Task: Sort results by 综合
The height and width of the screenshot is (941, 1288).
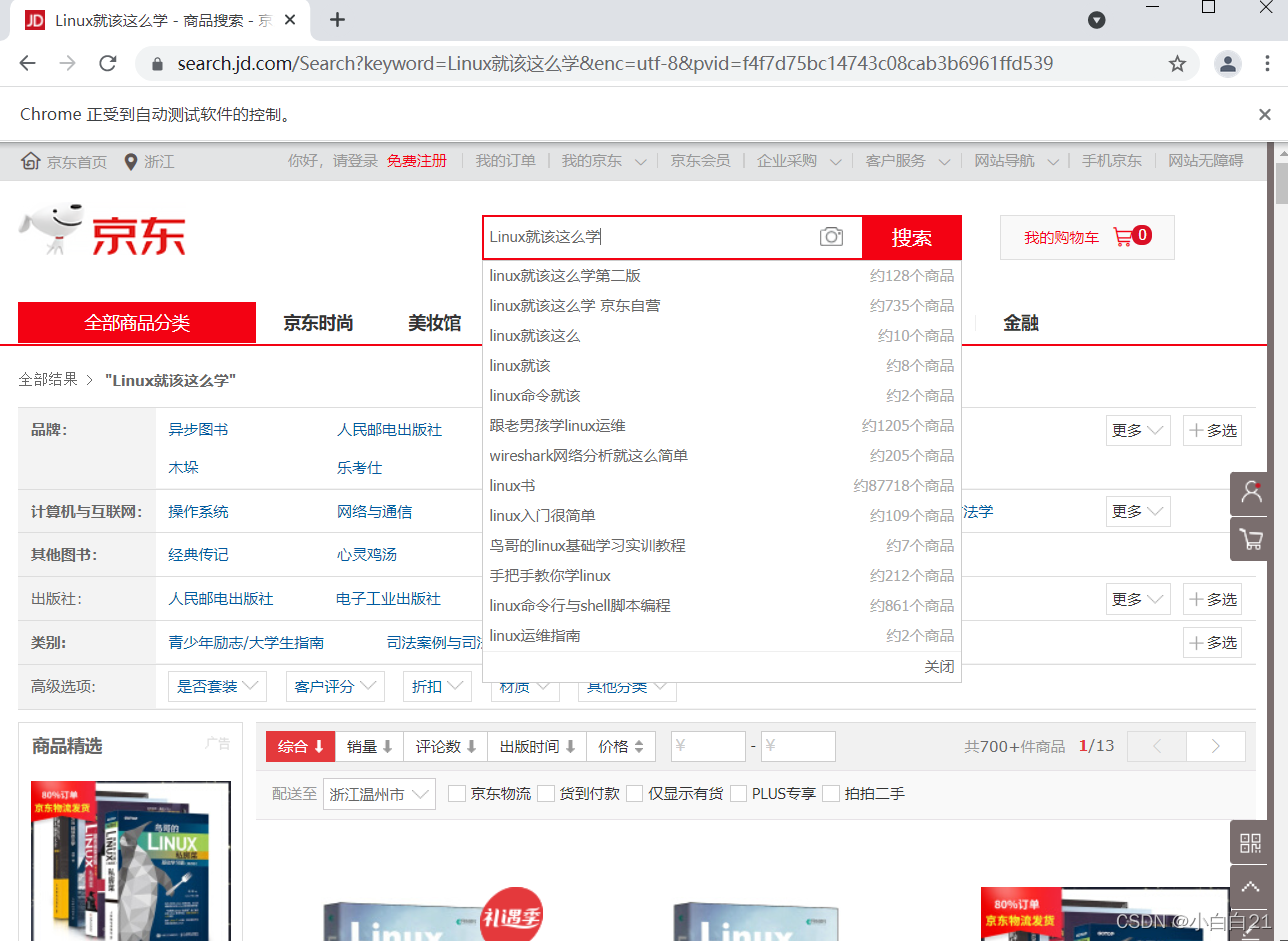Action: (x=300, y=746)
